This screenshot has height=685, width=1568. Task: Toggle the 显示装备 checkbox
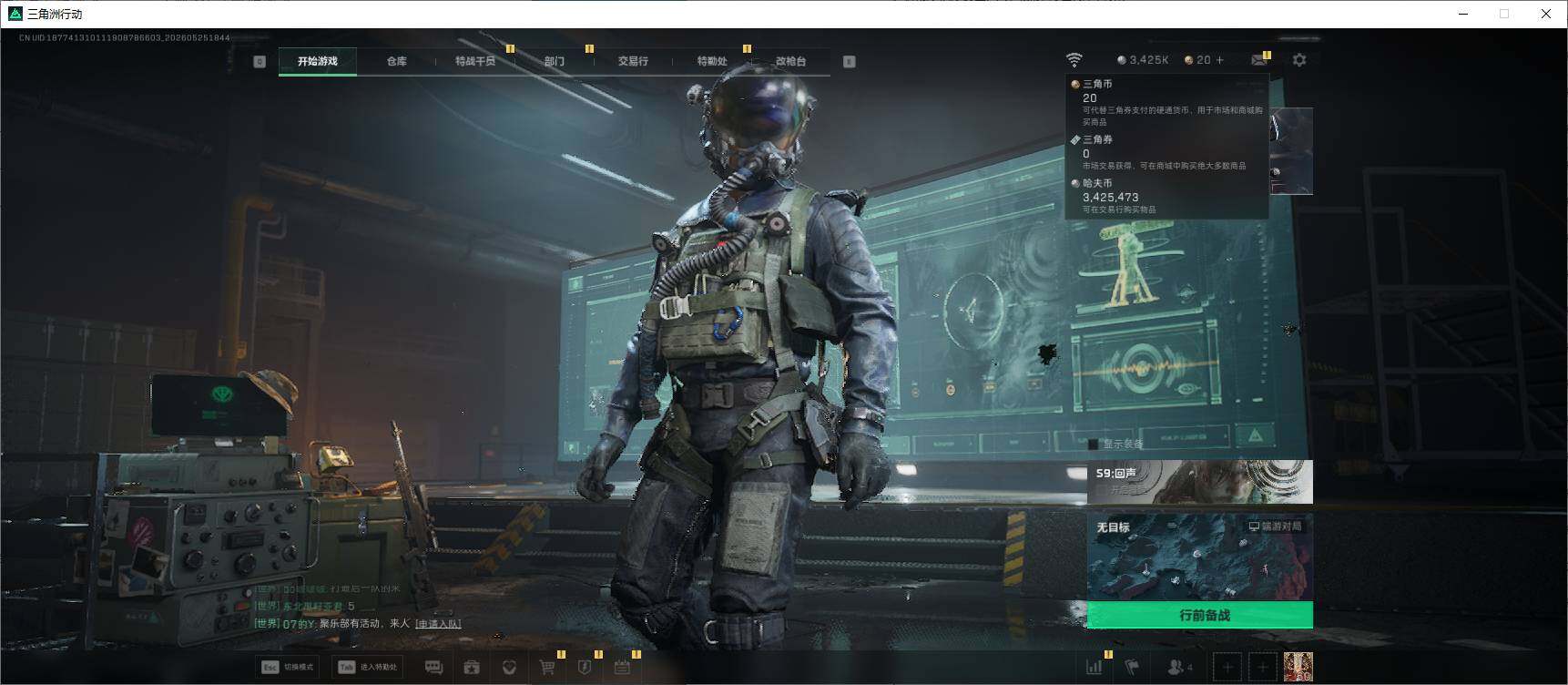click(x=1093, y=445)
